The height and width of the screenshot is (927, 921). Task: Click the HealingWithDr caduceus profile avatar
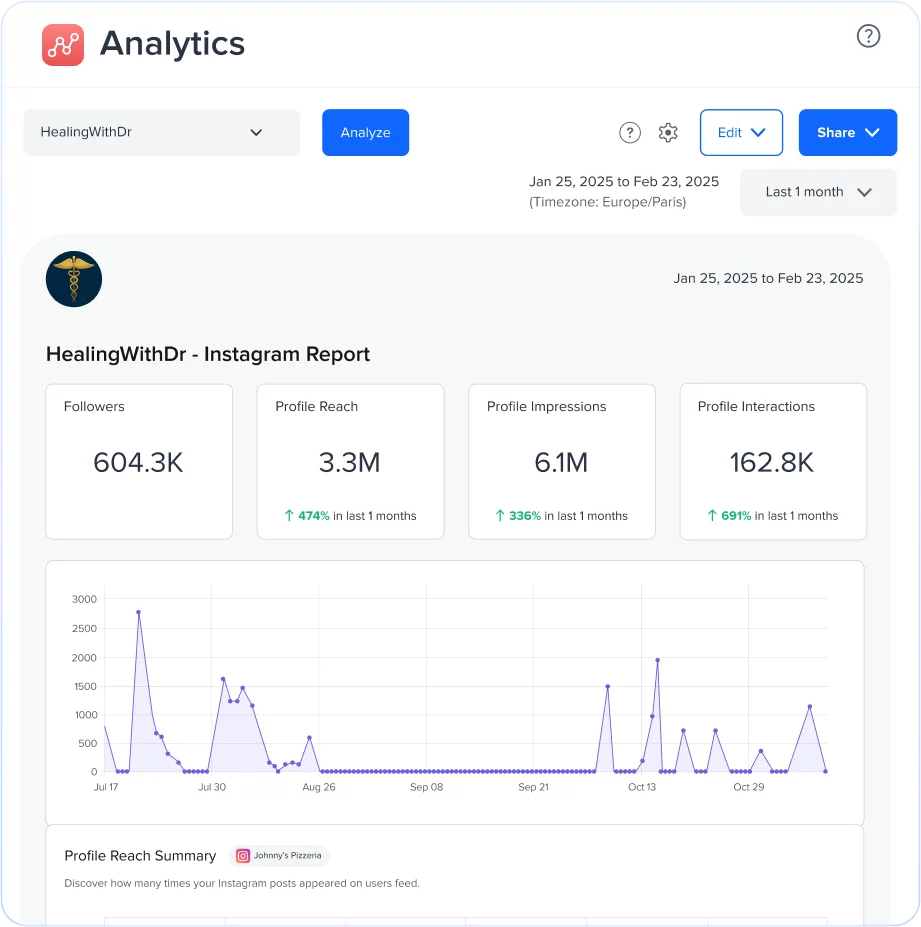(x=73, y=279)
